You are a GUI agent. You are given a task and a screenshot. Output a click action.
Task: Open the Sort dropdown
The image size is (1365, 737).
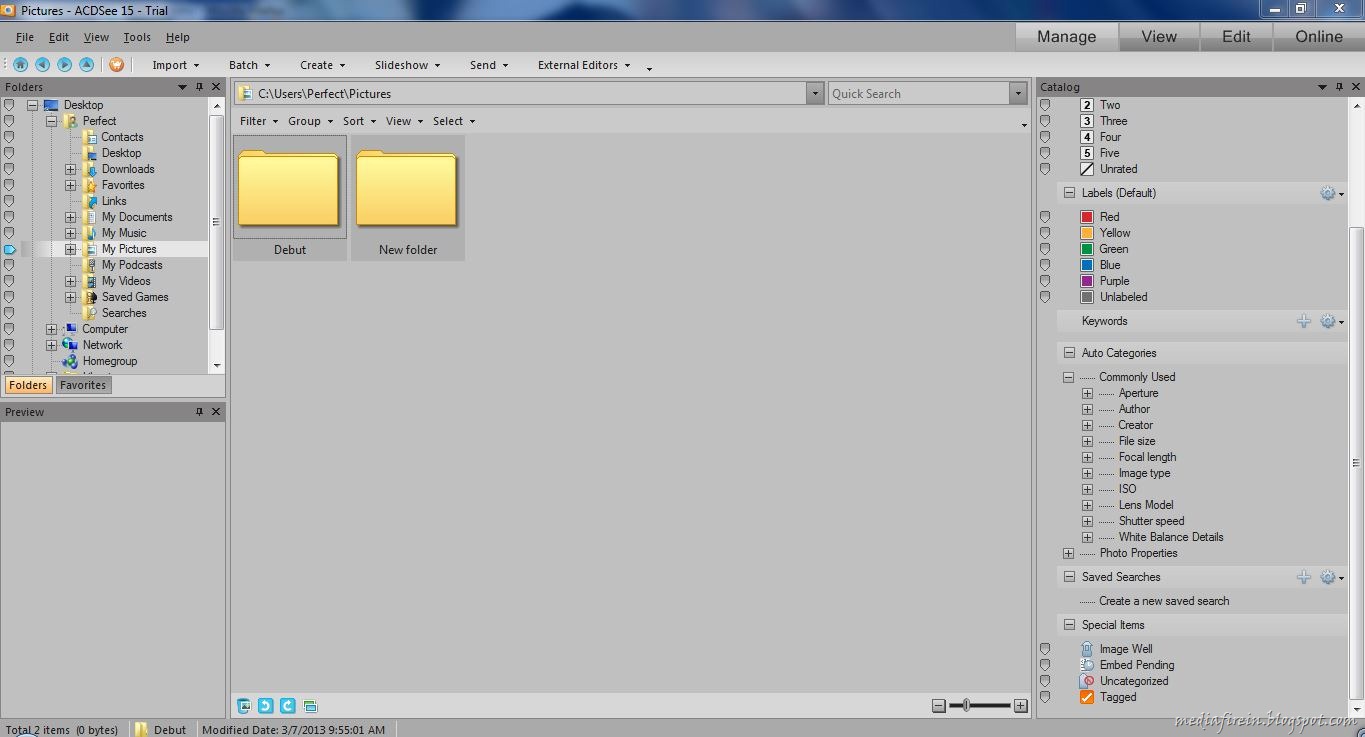[360, 121]
